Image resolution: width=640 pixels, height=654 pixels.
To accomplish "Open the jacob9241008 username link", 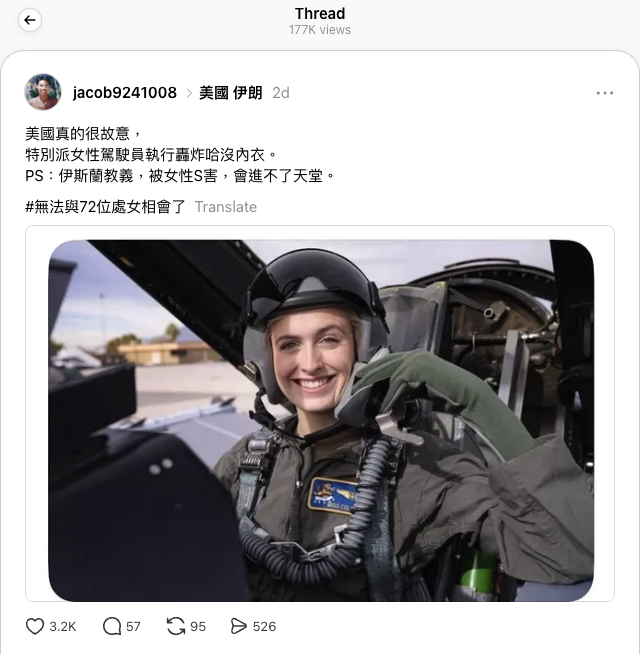I will 124,93.
